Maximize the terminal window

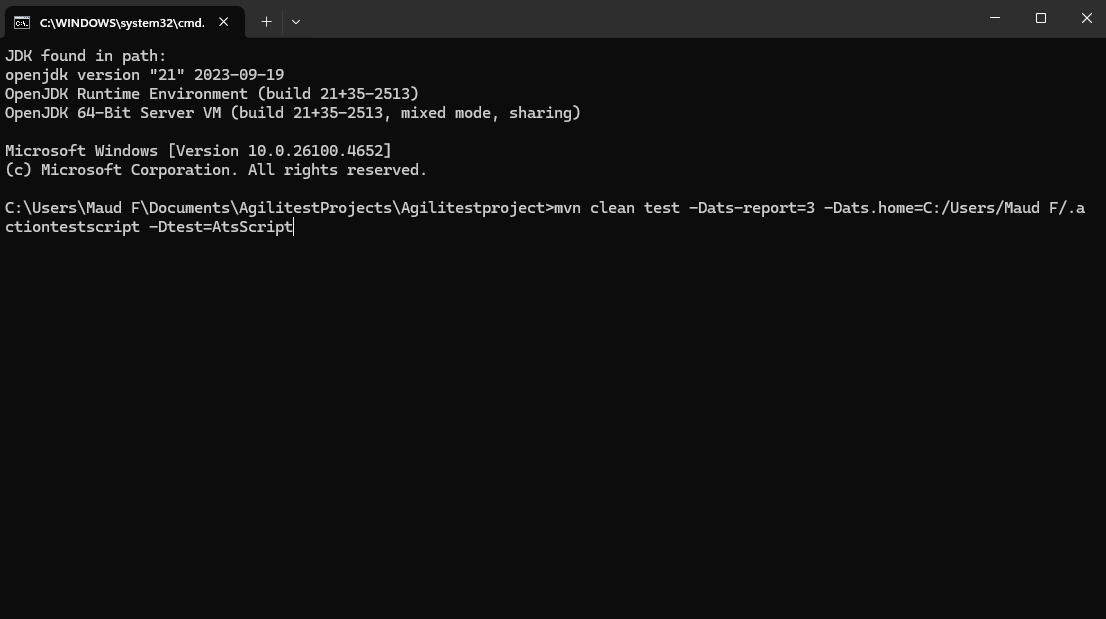(x=1040, y=18)
